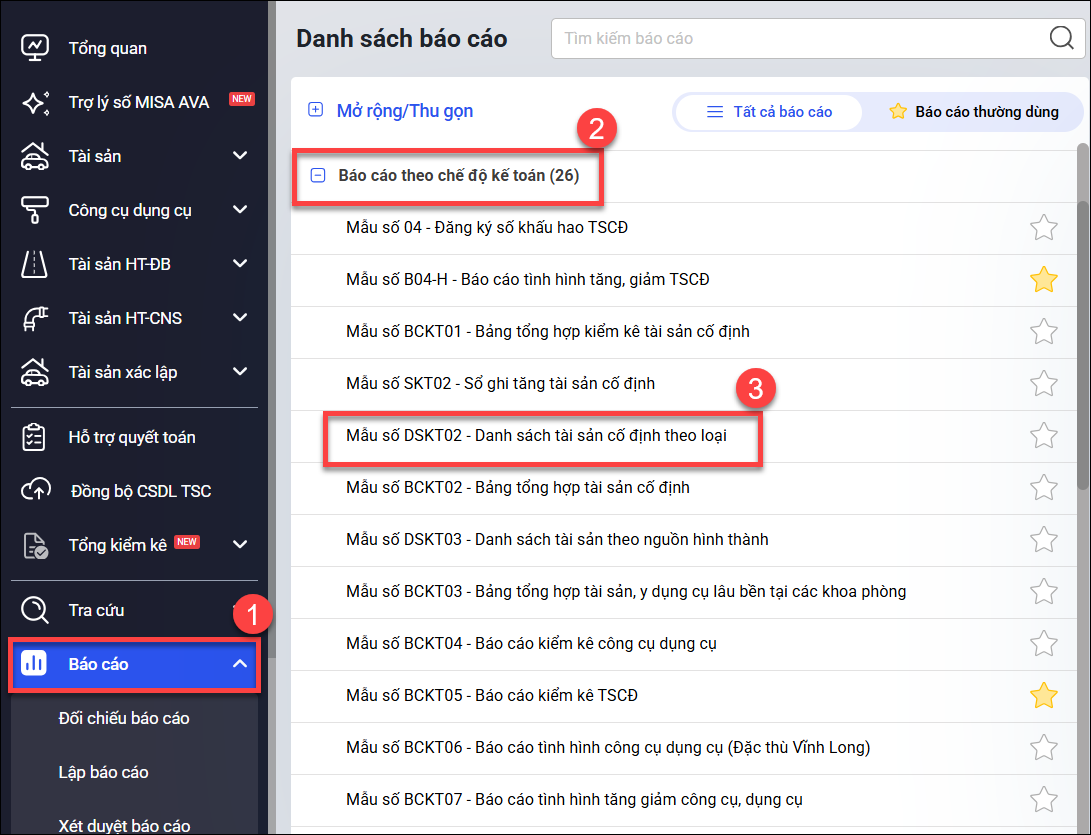Star the Mẫu số 04 khấu hao report

[1043, 228]
